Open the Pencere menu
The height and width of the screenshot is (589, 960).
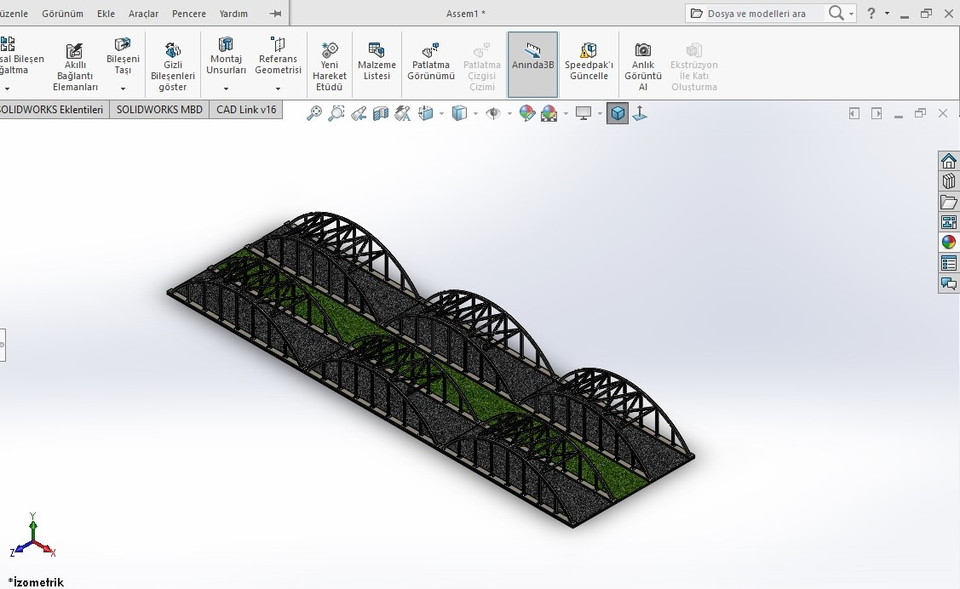pyautogui.click(x=188, y=13)
